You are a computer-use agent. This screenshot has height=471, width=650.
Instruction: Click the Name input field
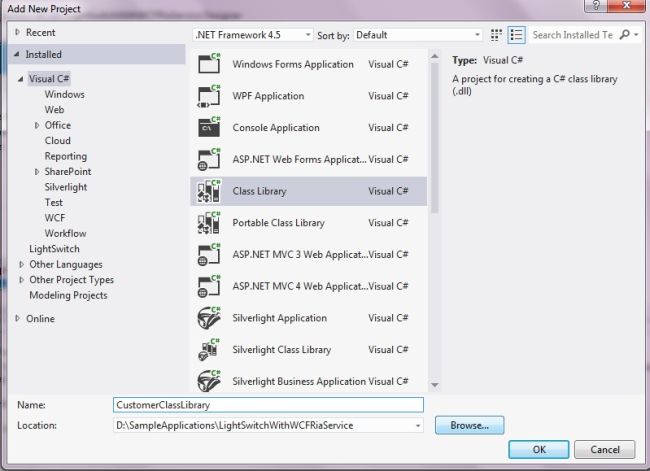[268, 405]
